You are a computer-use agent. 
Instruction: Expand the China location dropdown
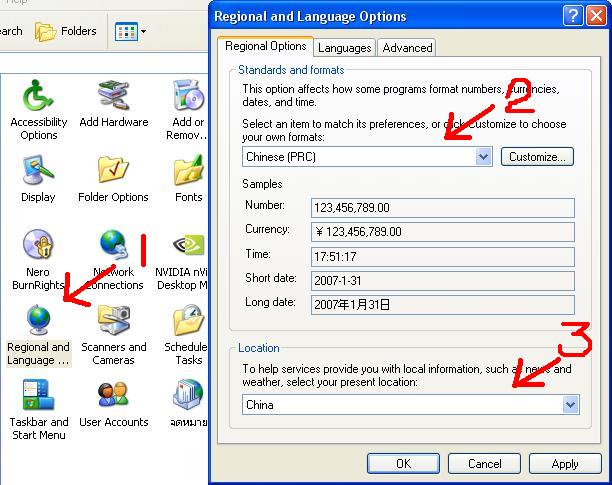[571, 405]
